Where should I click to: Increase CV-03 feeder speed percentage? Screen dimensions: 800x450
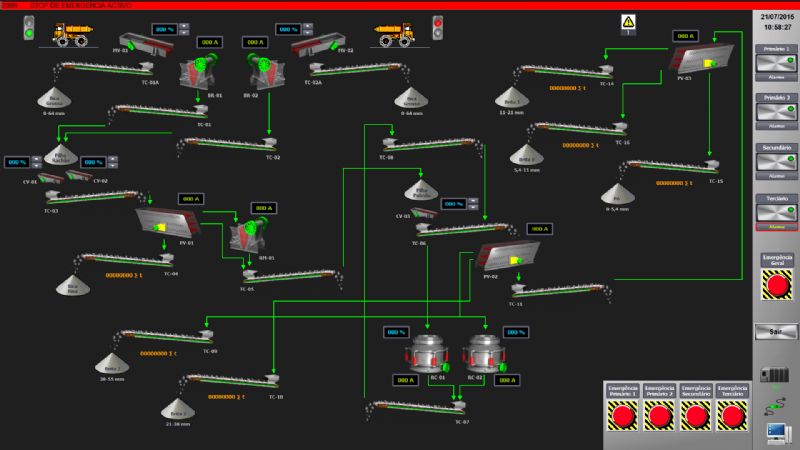[474, 200]
